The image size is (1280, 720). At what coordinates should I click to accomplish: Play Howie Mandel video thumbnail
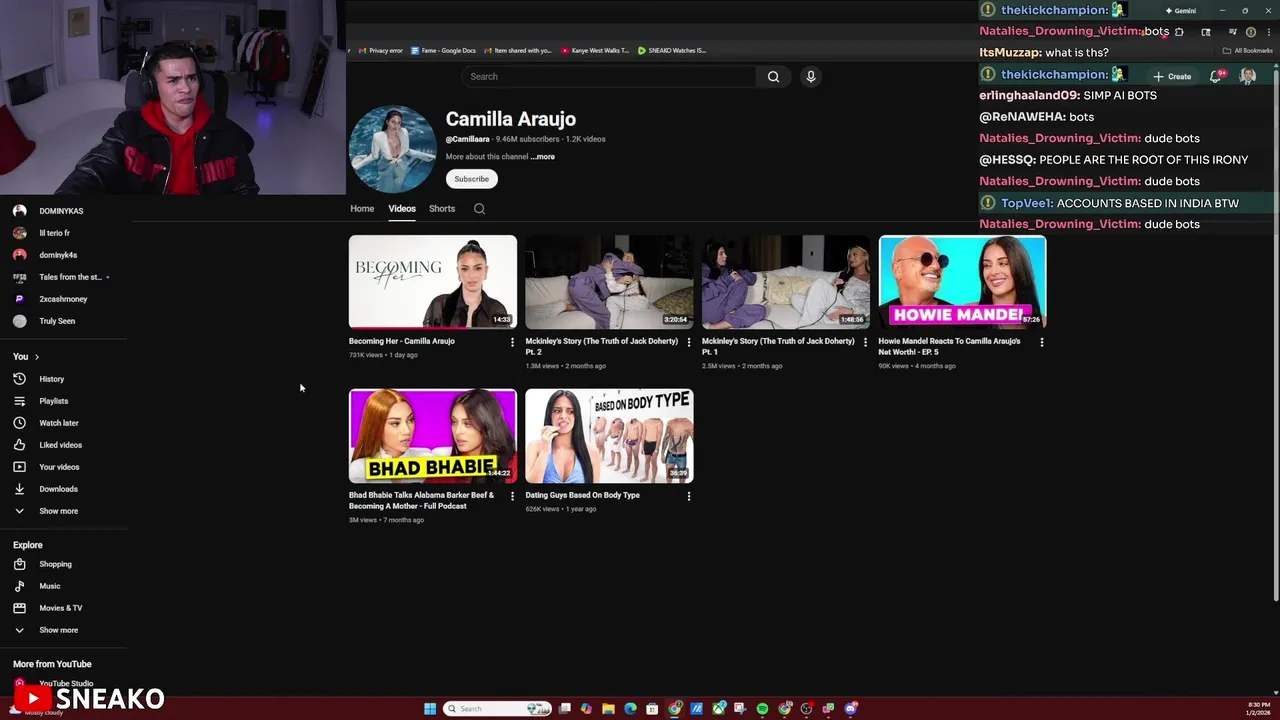(x=962, y=282)
